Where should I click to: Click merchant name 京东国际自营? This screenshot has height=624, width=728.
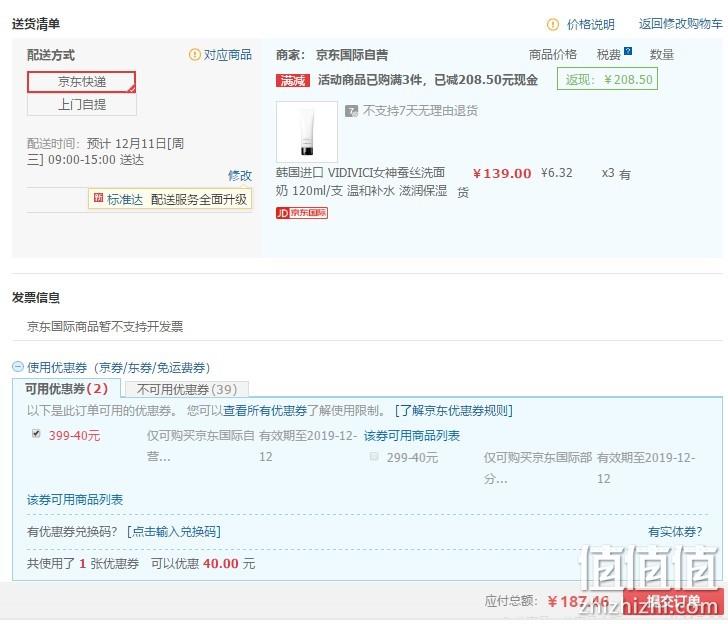pyautogui.click(x=352, y=55)
